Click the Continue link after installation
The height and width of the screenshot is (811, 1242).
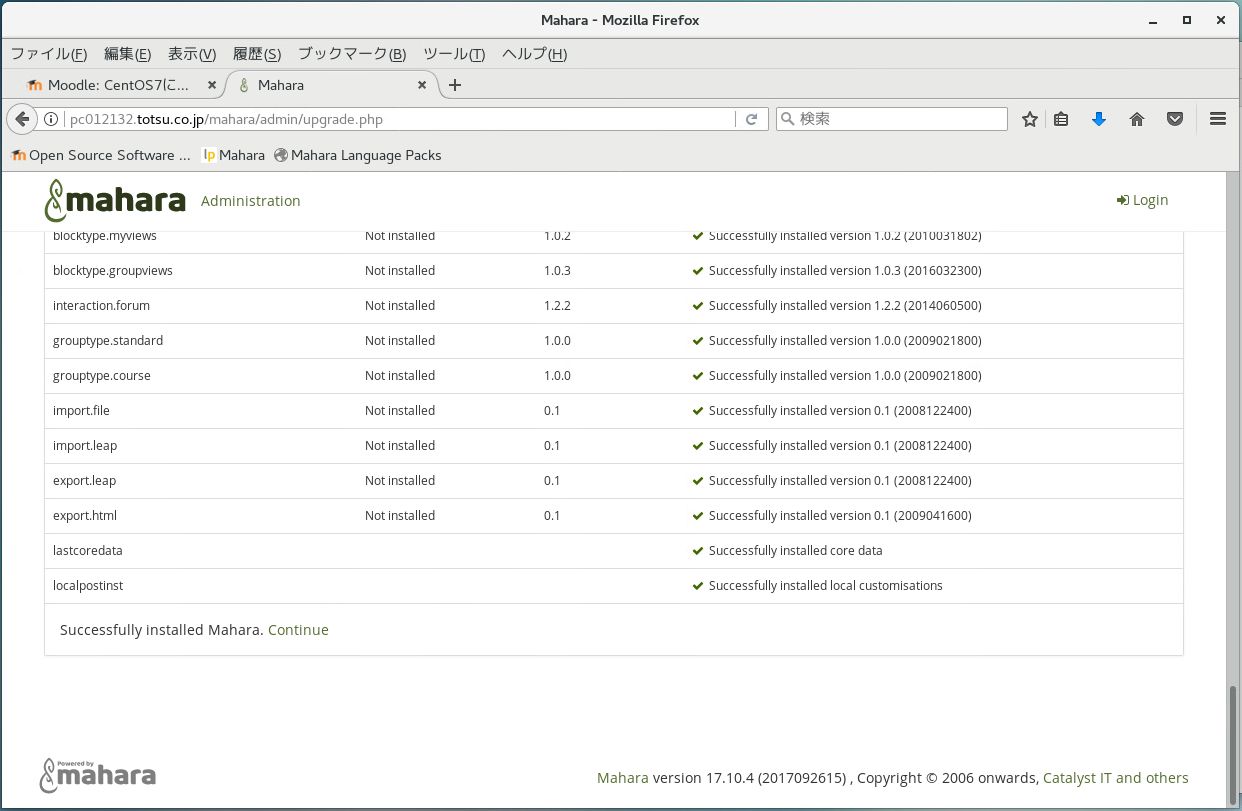[298, 630]
